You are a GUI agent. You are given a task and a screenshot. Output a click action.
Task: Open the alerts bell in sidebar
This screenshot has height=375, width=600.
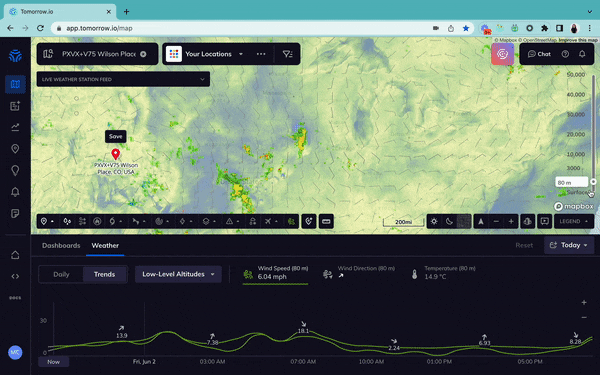[x=15, y=192]
